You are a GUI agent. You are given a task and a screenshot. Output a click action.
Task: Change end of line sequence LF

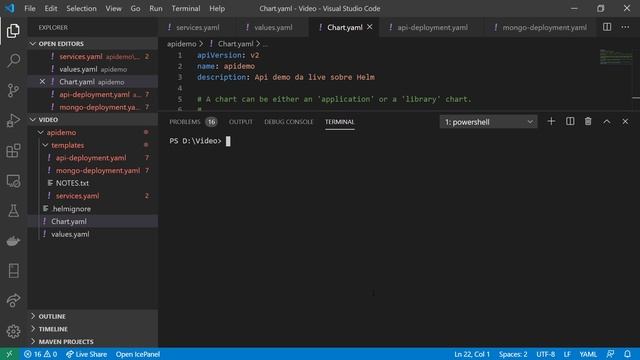(567, 354)
